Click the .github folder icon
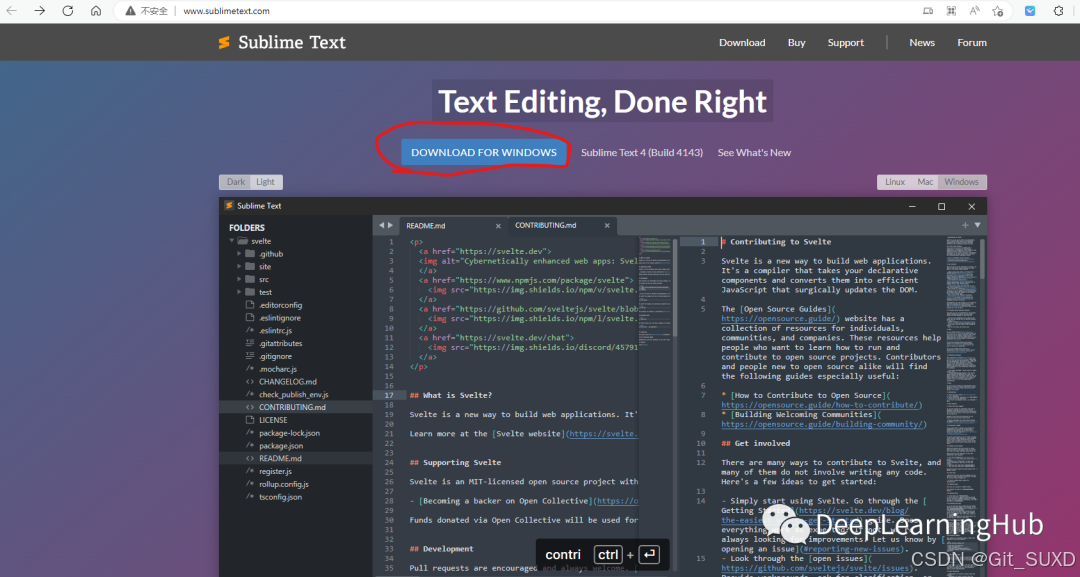The image size is (1080, 577). pyautogui.click(x=250, y=254)
